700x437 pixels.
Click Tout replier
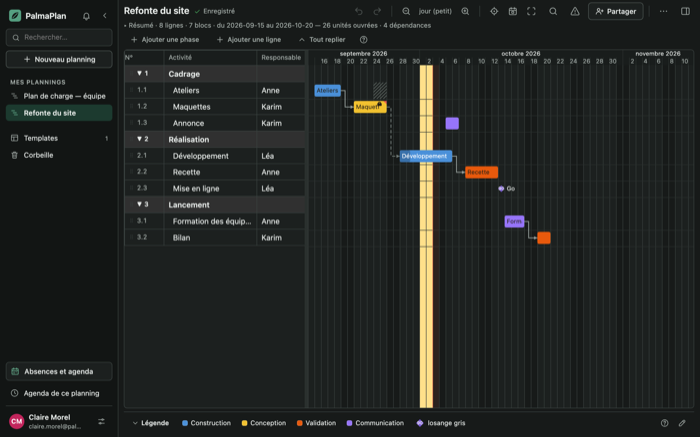click(322, 40)
